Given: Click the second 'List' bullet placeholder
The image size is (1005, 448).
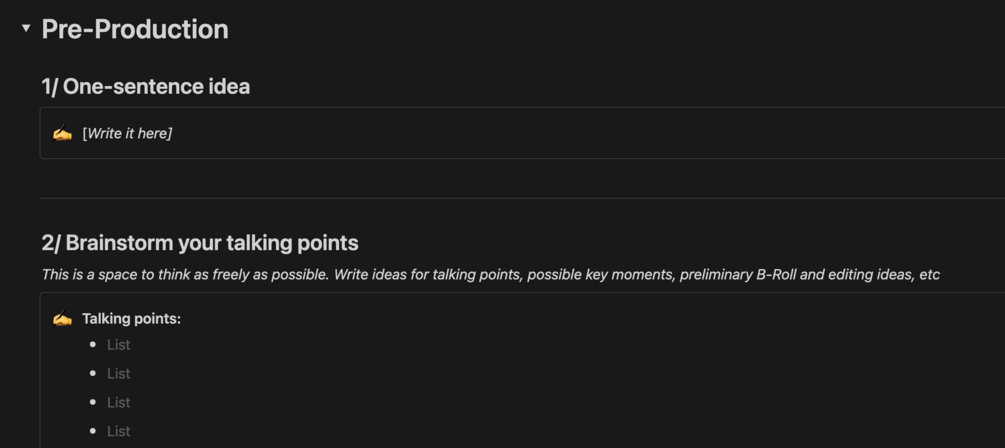Looking at the screenshot, I should pyautogui.click(x=119, y=374).
